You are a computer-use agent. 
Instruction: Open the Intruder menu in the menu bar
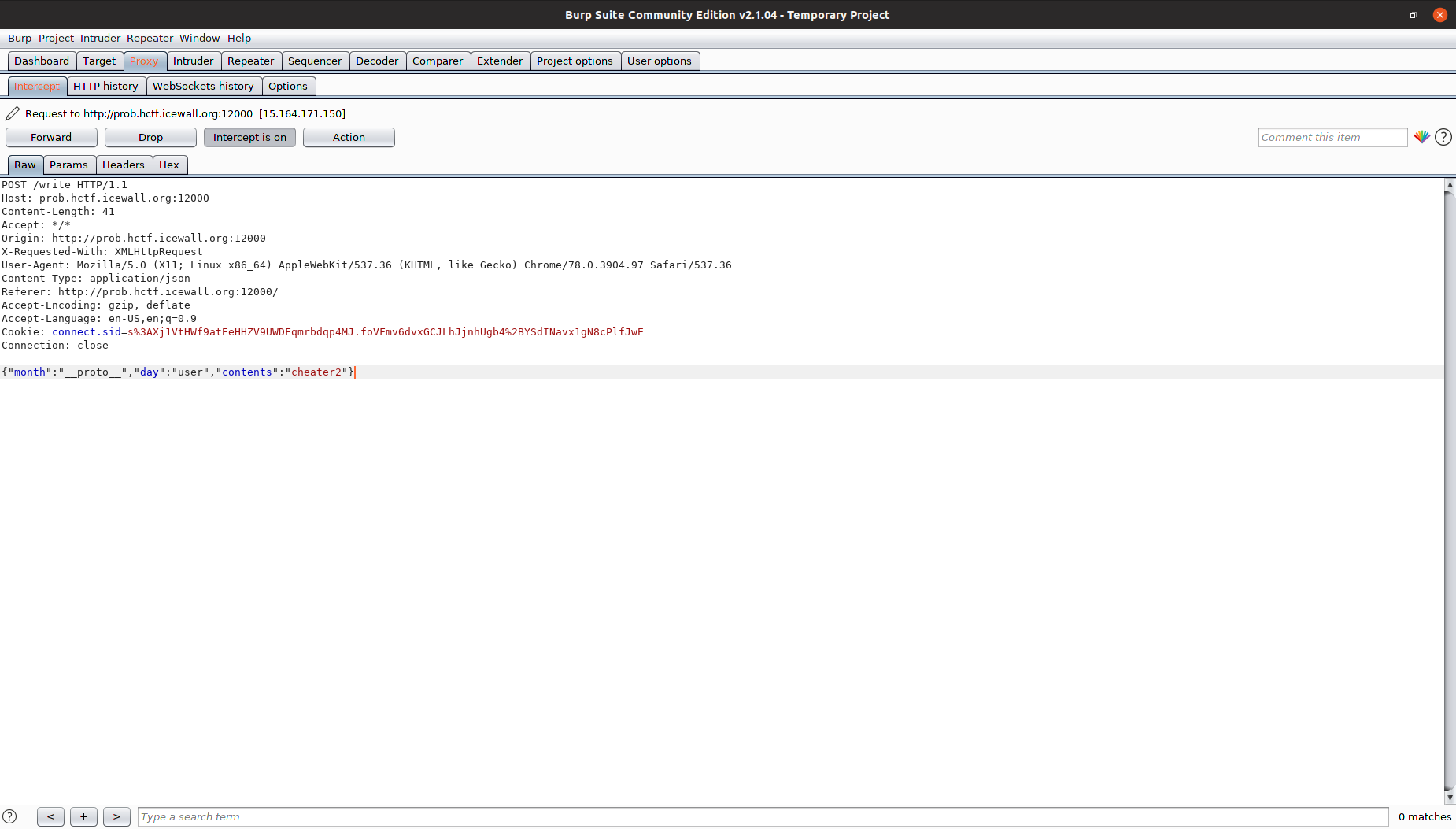pos(100,38)
